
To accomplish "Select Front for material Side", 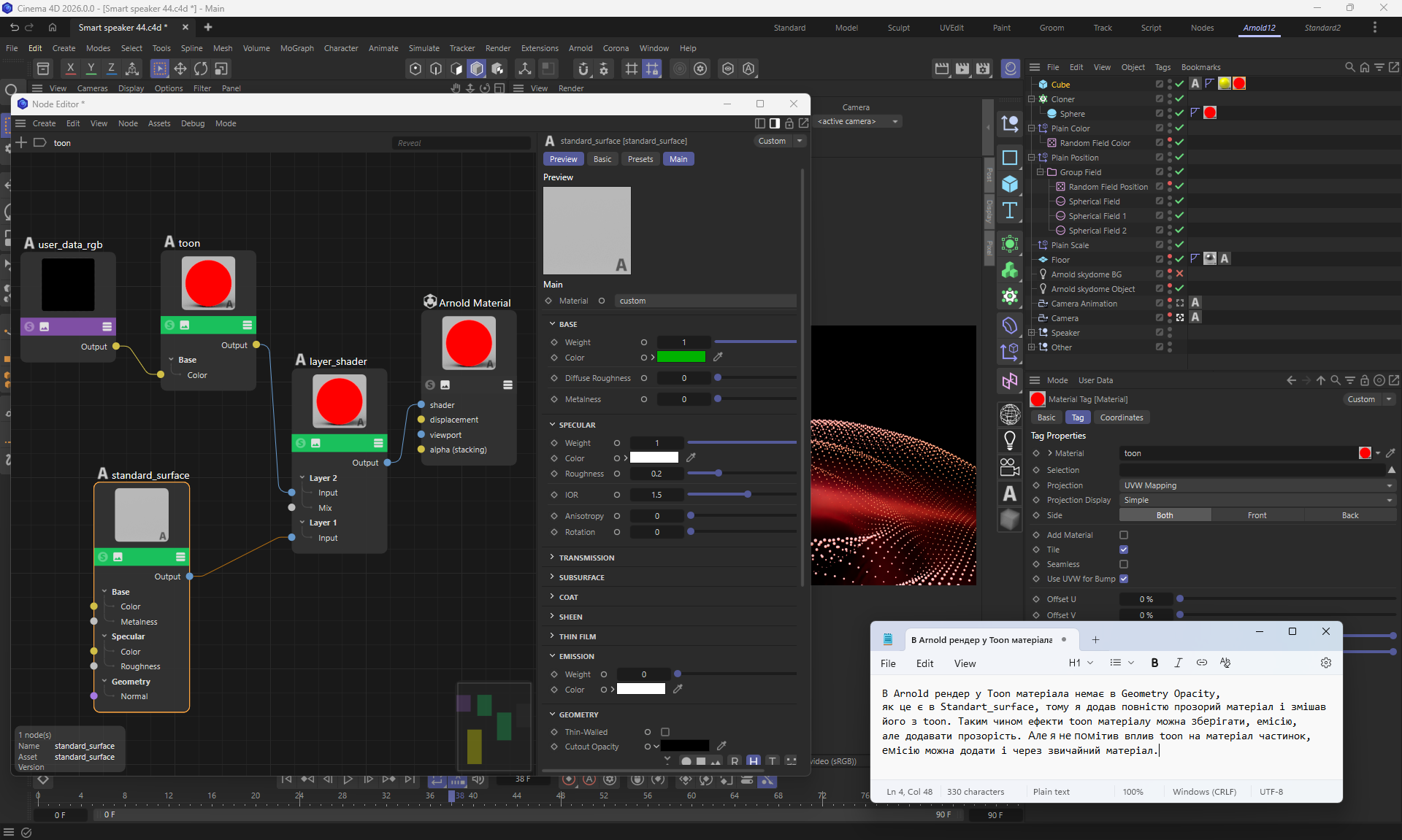I will coord(1257,515).
